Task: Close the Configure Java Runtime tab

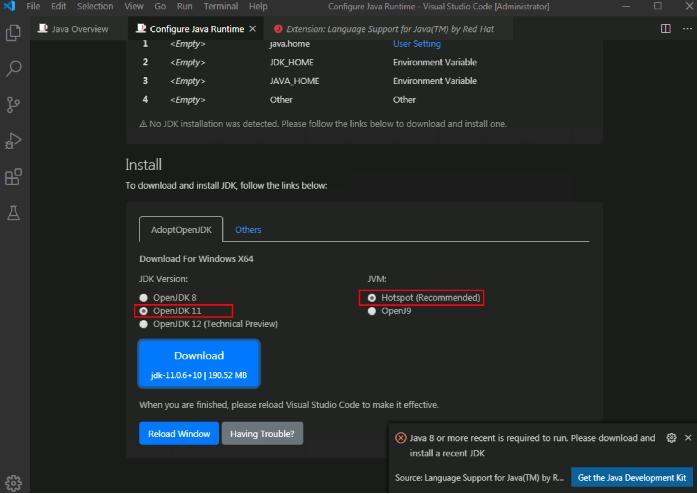Action: 252,29
